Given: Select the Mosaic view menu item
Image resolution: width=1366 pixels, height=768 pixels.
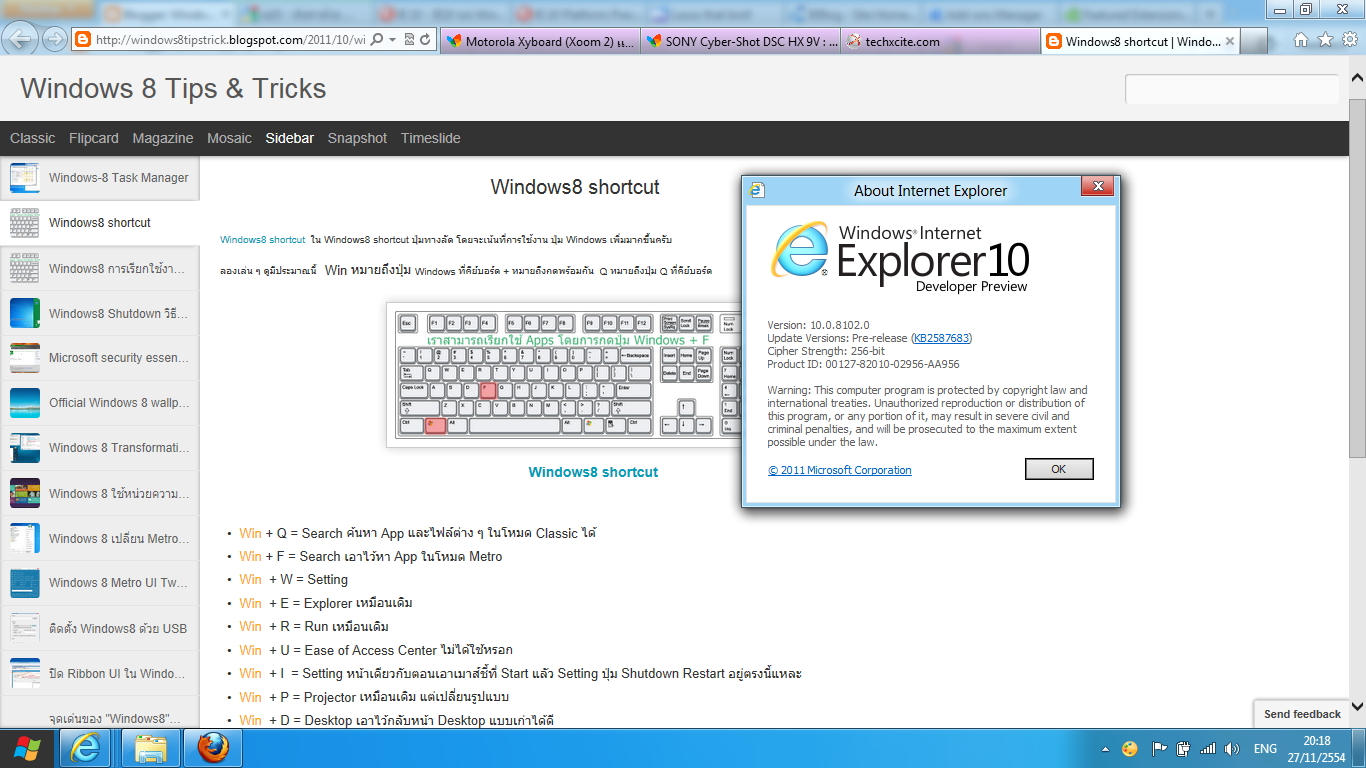Looking at the screenshot, I should click(x=229, y=138).
